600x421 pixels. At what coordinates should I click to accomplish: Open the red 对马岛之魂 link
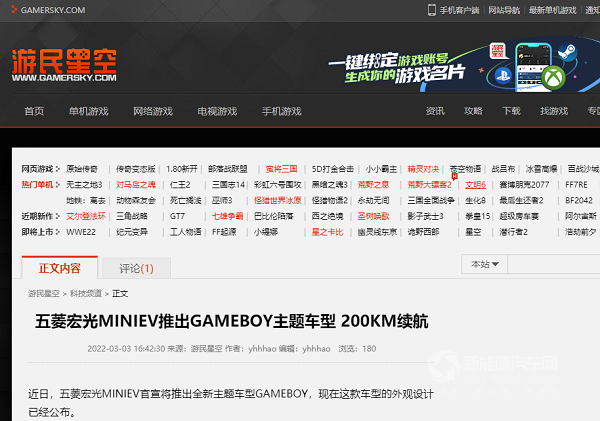pos(136,184)
